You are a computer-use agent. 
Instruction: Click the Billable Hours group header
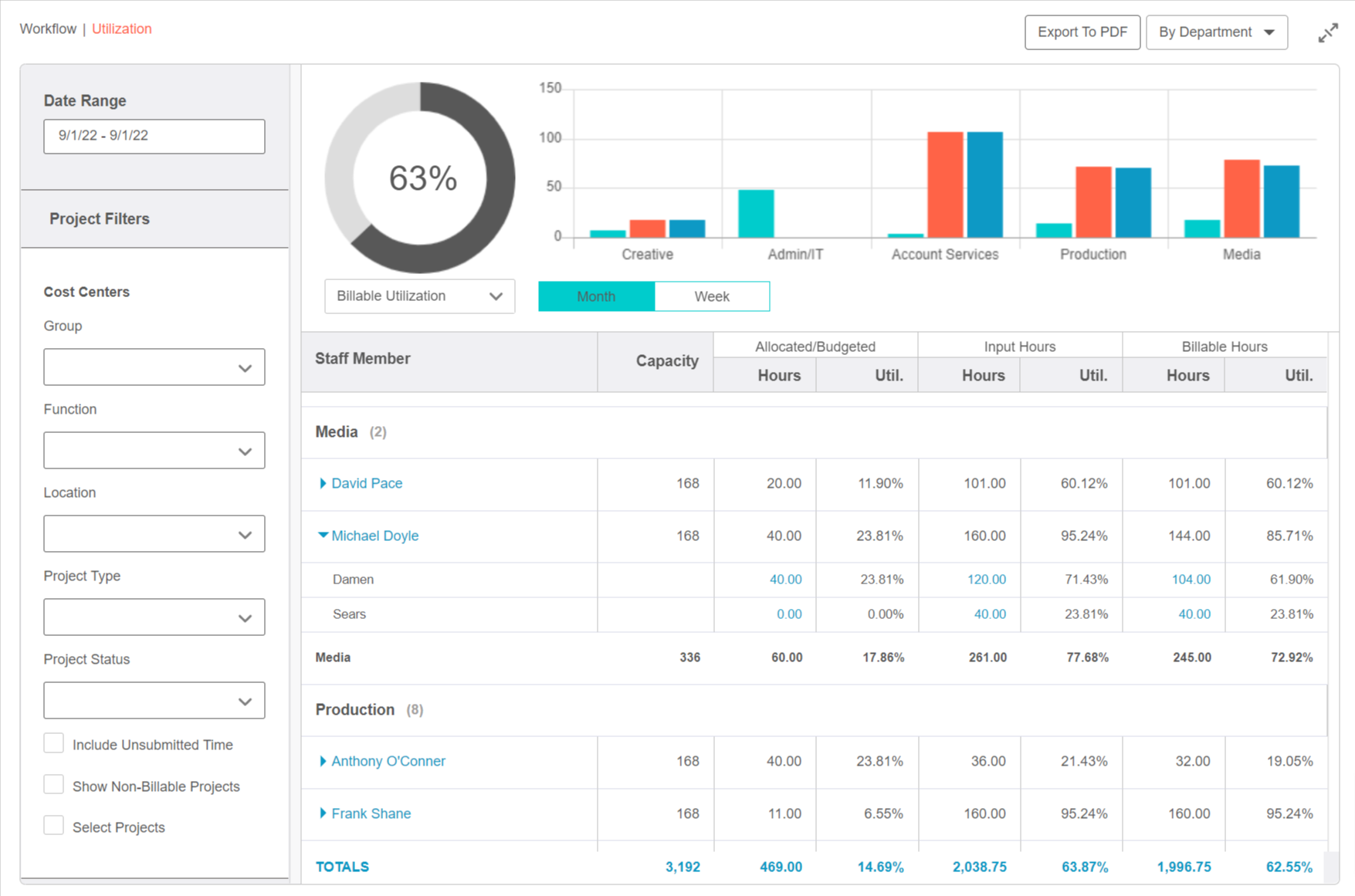coord(1225,347)
